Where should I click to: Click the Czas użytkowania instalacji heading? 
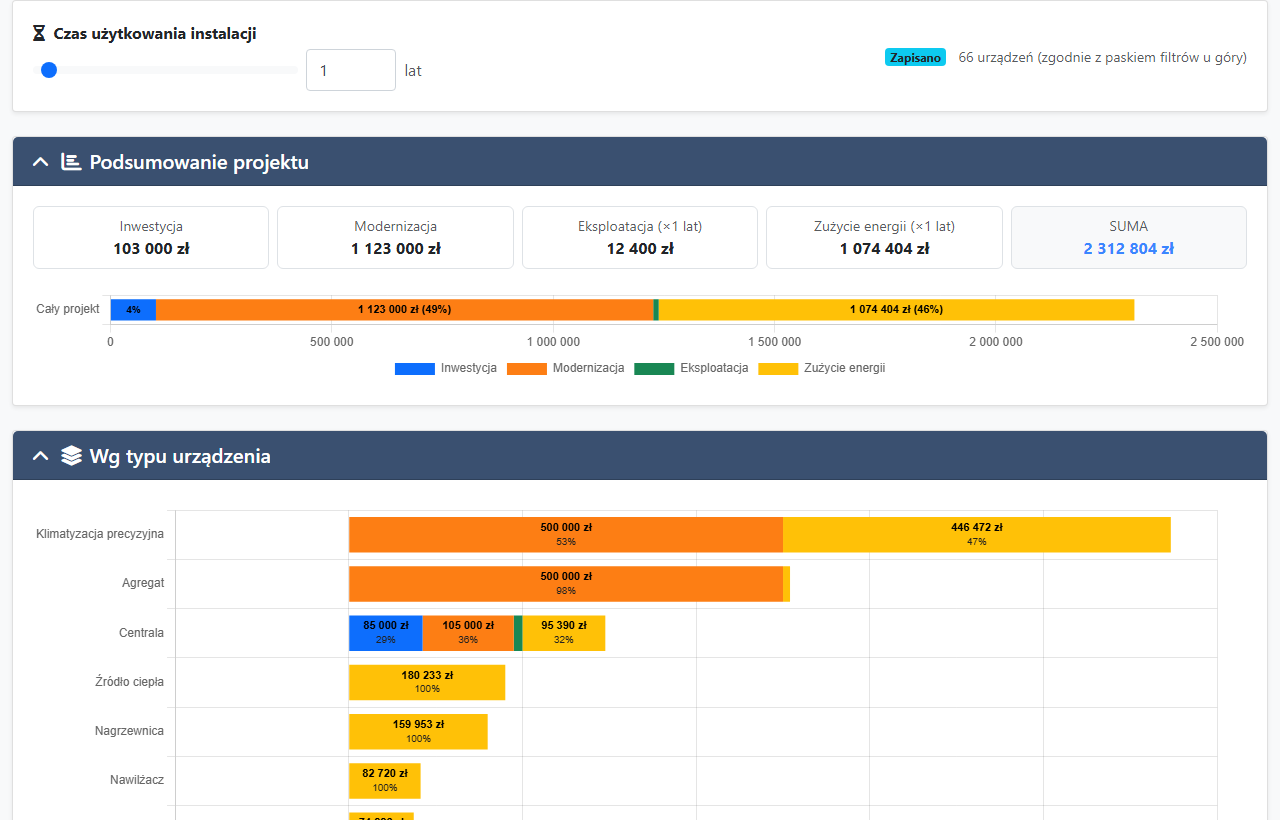155,34
